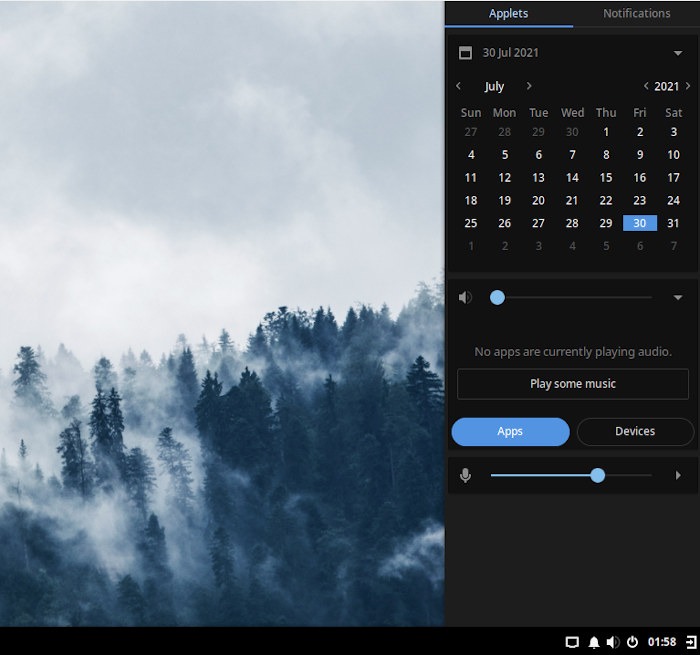The width and height of the screenshot is (700, 655).
Task: Select July 30 in the calendar
Action: pos(640,223)
